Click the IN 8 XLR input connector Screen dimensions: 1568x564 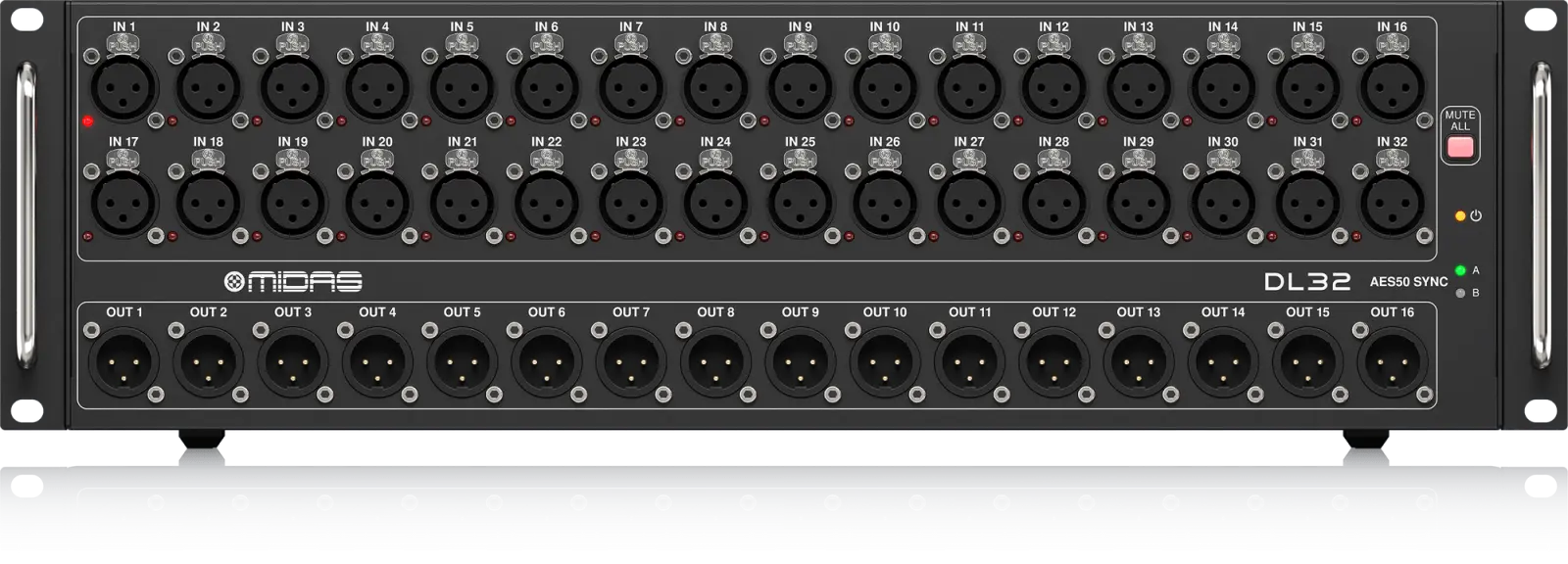tap(715, 87)
